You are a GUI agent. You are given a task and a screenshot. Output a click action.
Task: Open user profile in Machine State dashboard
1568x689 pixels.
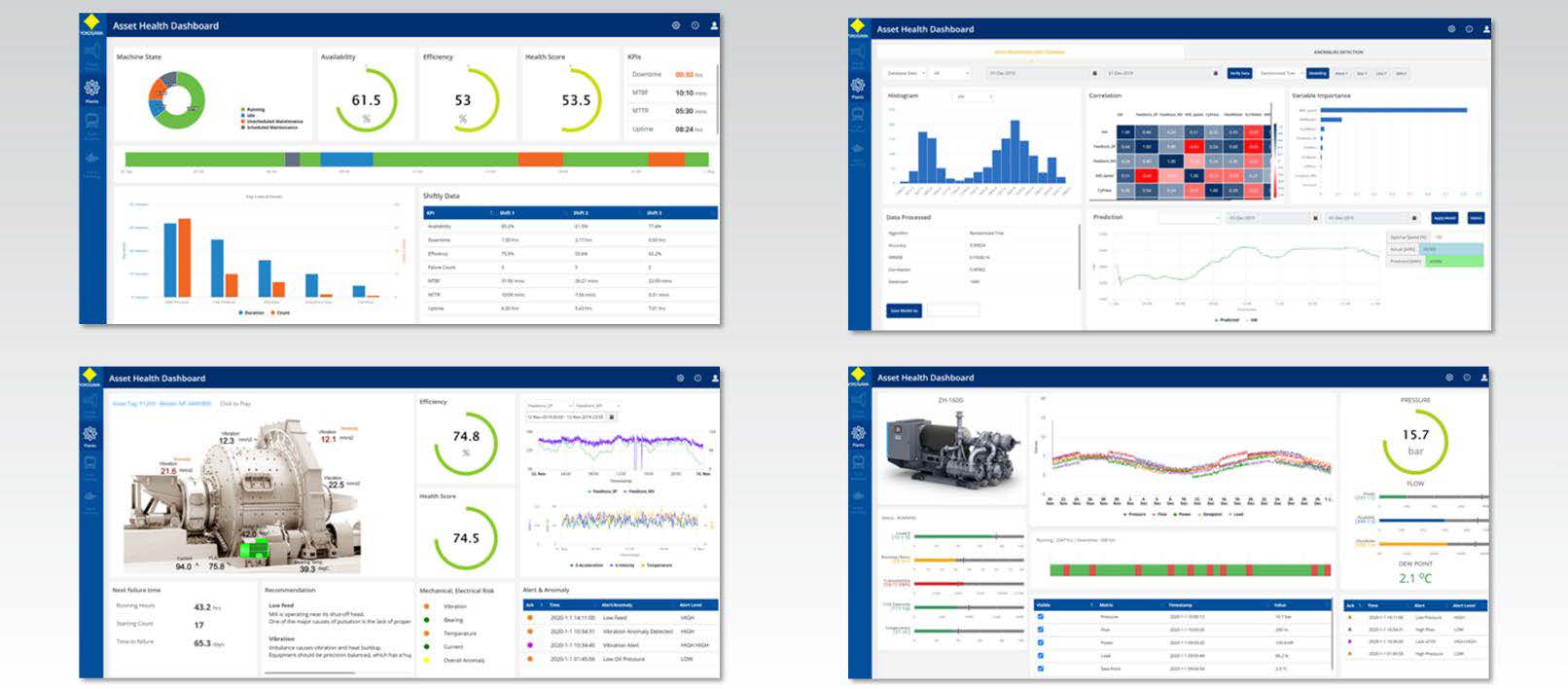[x=714, y=25]
